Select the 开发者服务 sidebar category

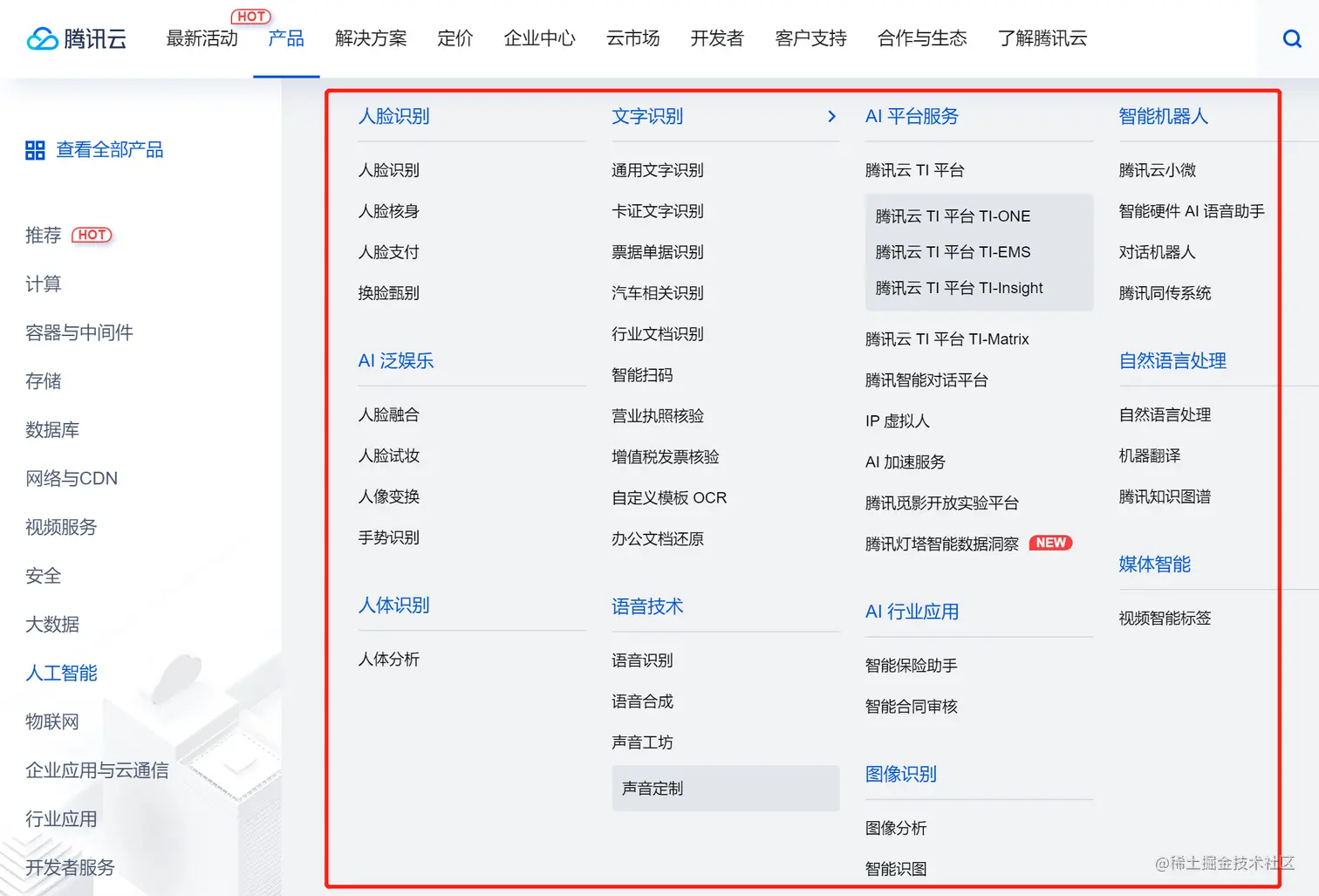pyautogui.click(x=70, y=867)
